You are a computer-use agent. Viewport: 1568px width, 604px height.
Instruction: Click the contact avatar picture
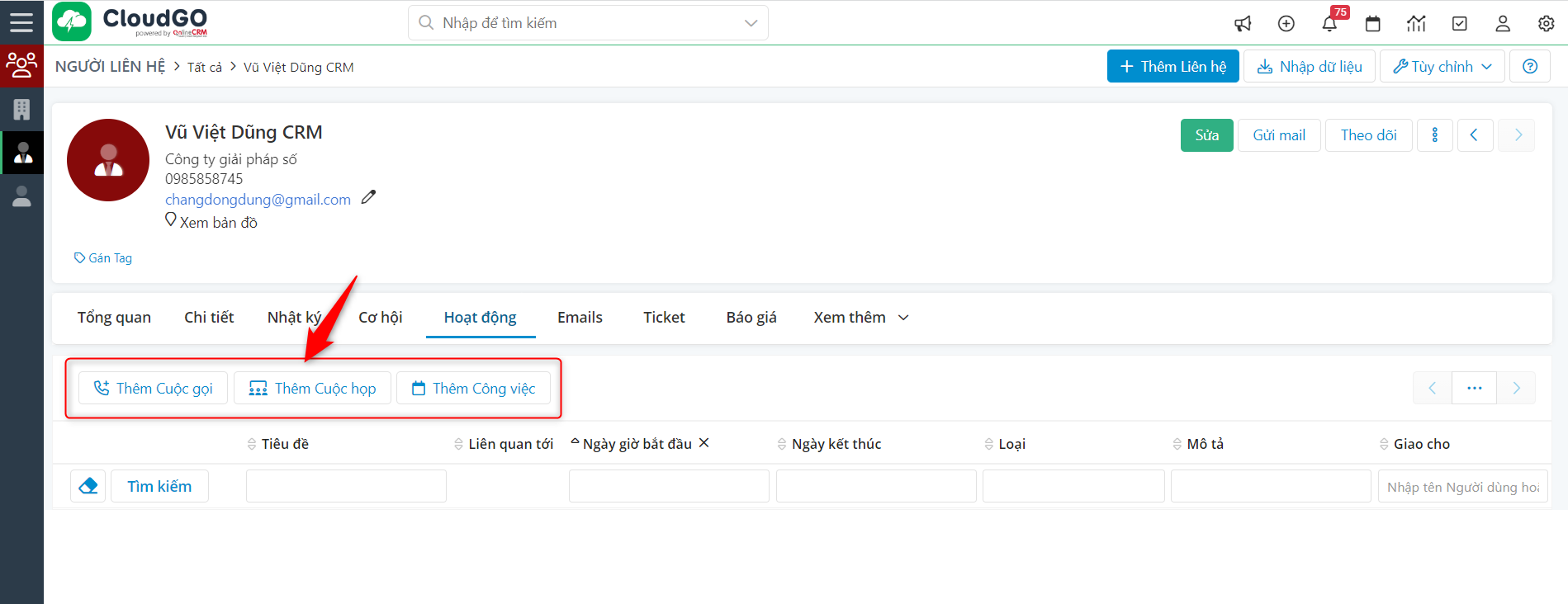(x=108, y=160)
